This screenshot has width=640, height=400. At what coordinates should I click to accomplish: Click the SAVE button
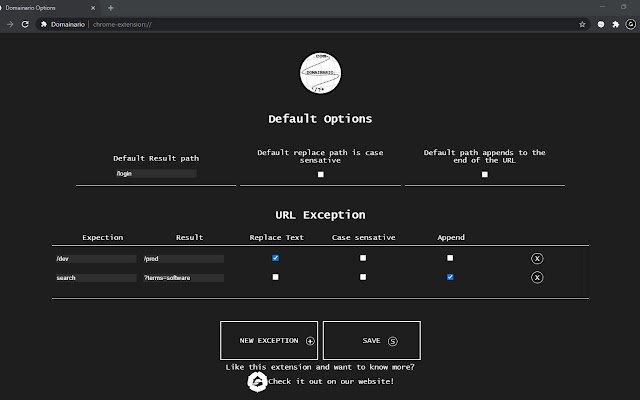click(372, 340)
